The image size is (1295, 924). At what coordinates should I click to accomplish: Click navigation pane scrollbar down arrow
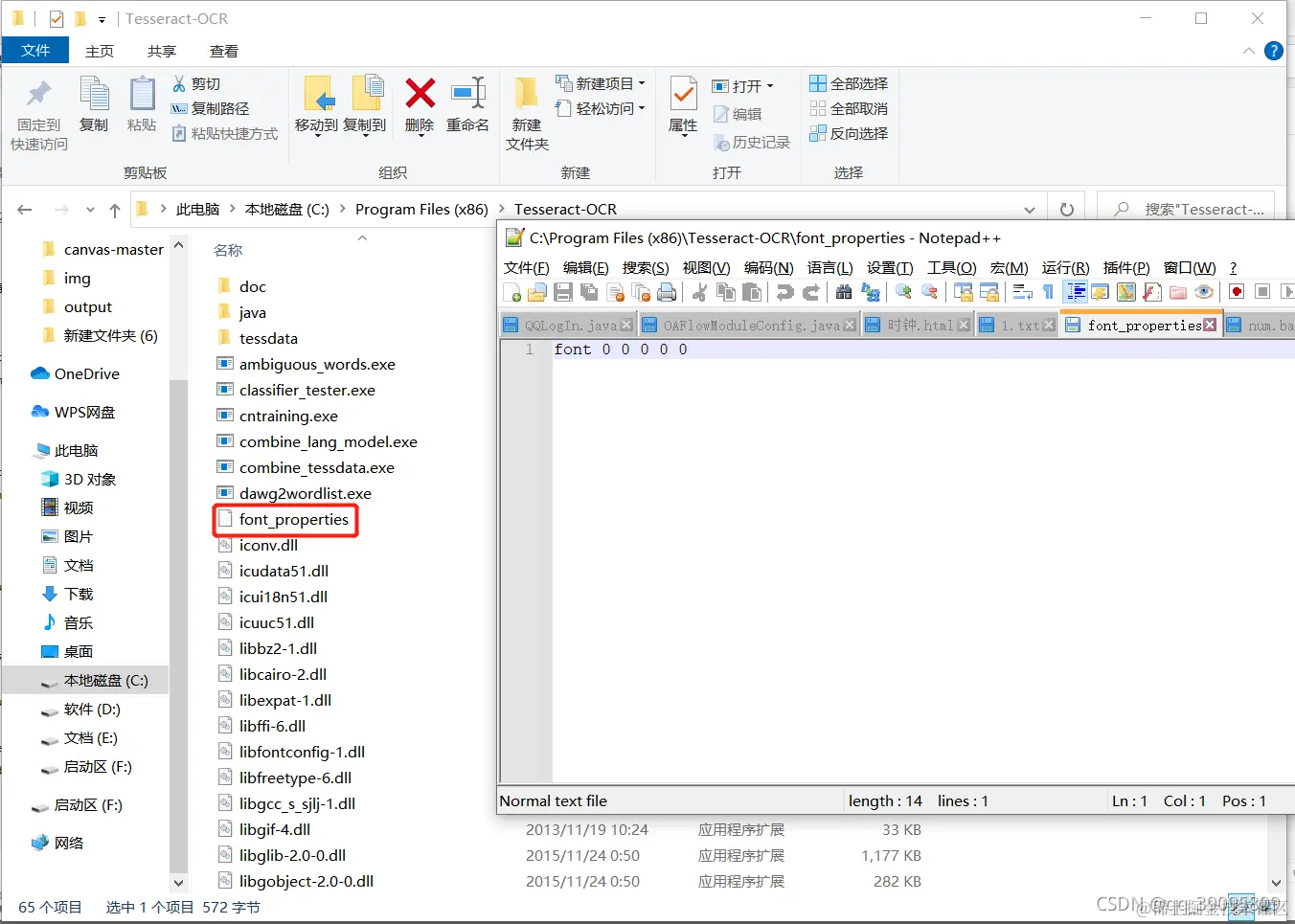coord(178,882)
